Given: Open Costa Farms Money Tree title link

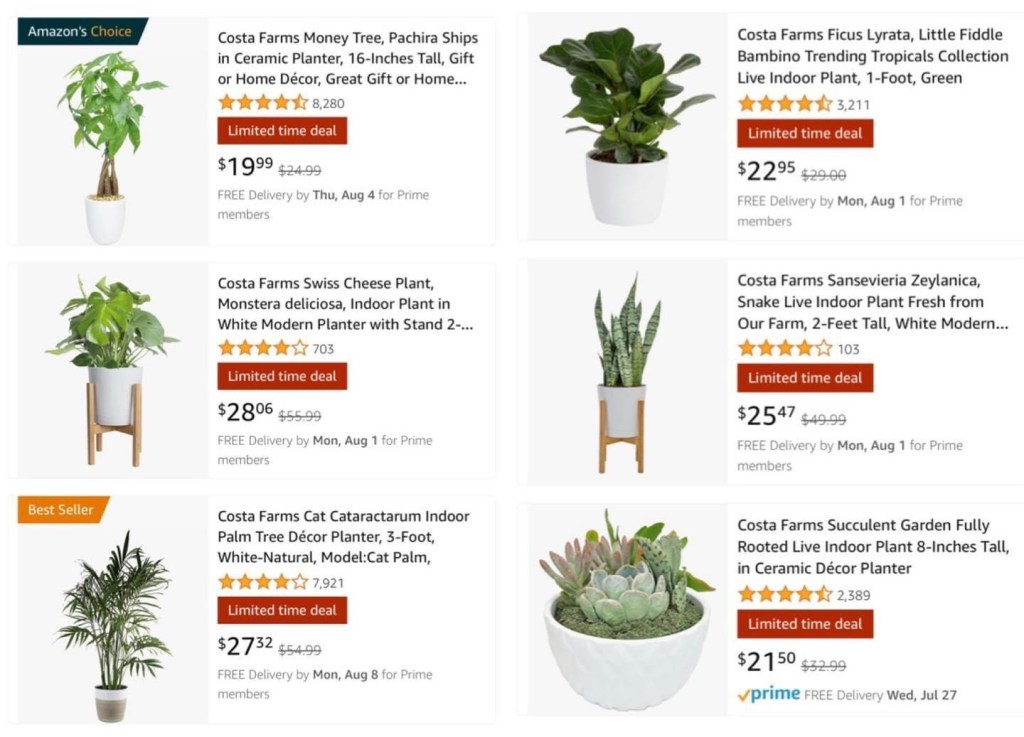Looking at the screenshot, I should click(345, 58).
